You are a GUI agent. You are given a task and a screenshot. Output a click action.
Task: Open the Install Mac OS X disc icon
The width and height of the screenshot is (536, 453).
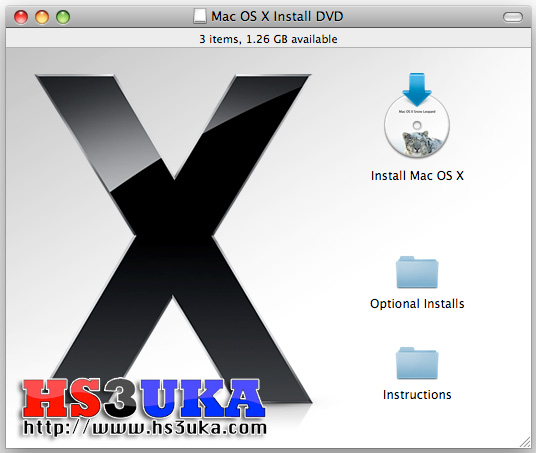coord(417,116)
